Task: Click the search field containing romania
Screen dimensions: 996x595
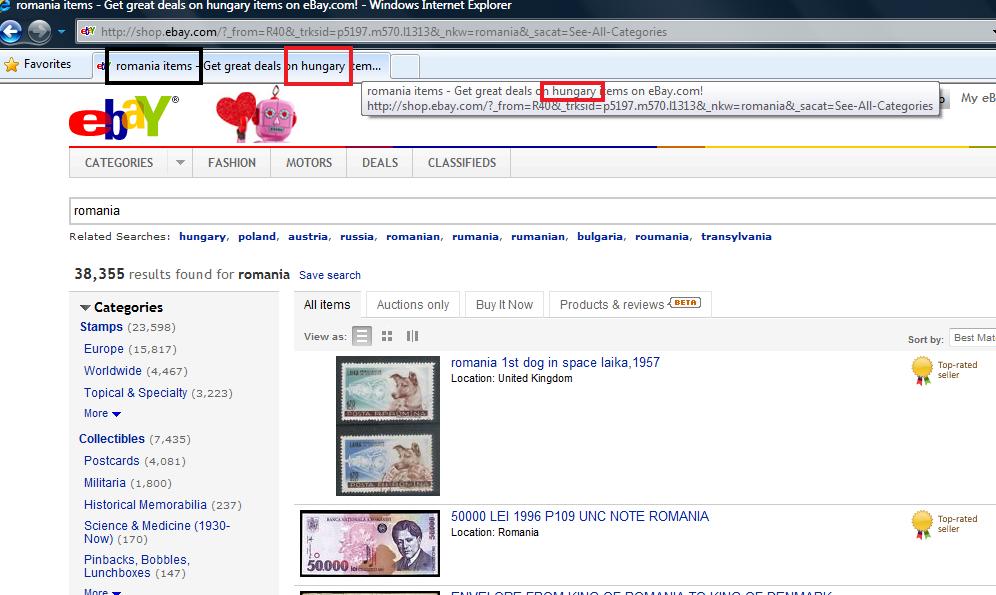Action: [x=500, y=211]
